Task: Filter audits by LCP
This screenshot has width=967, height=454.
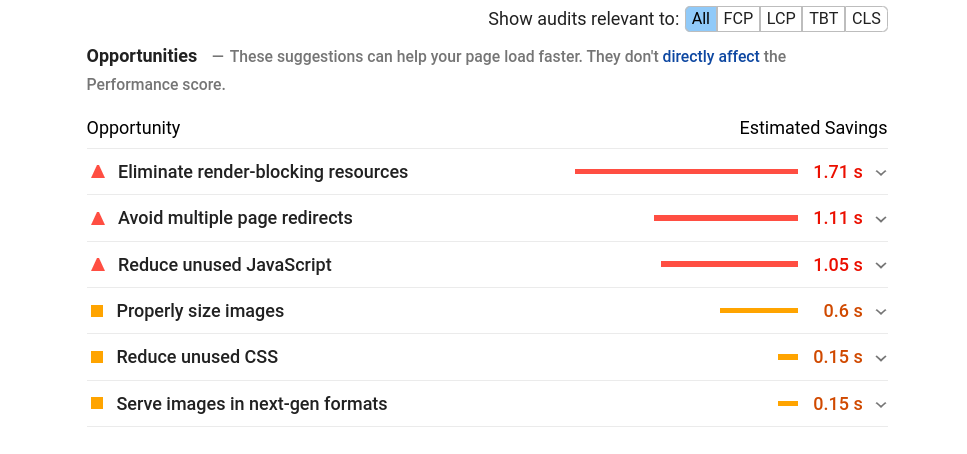Action: (781, 19)
